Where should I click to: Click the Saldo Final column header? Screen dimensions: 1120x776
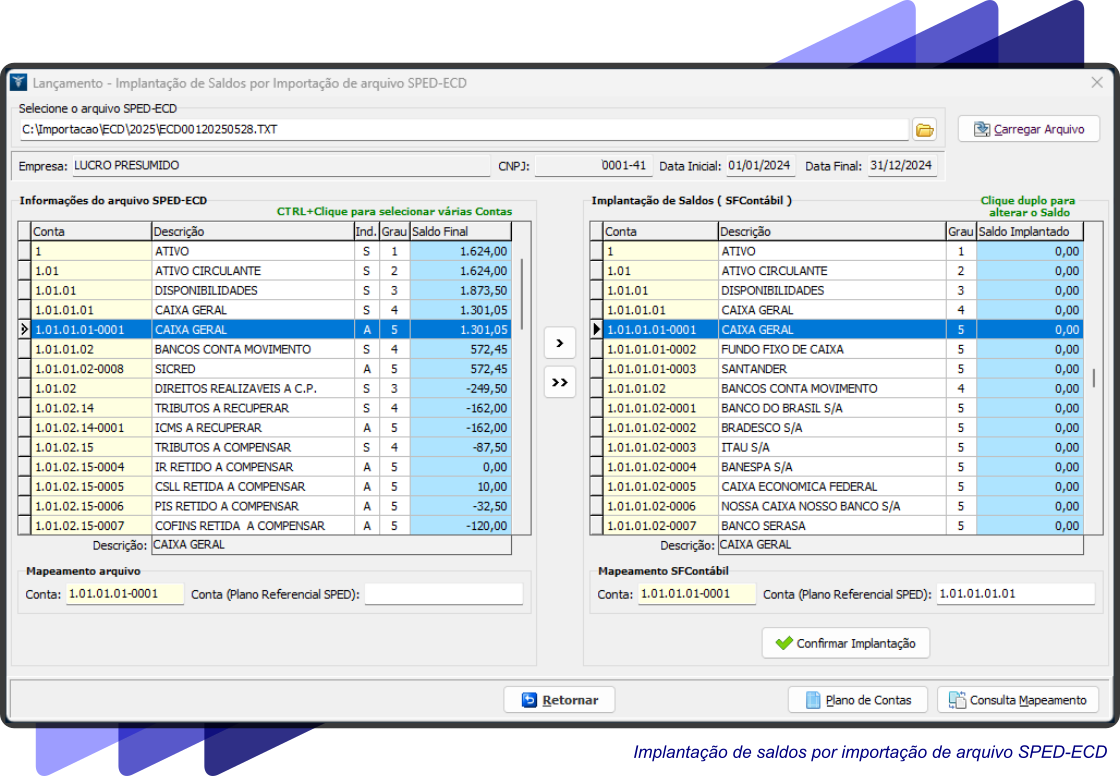[x=460, y=232]
